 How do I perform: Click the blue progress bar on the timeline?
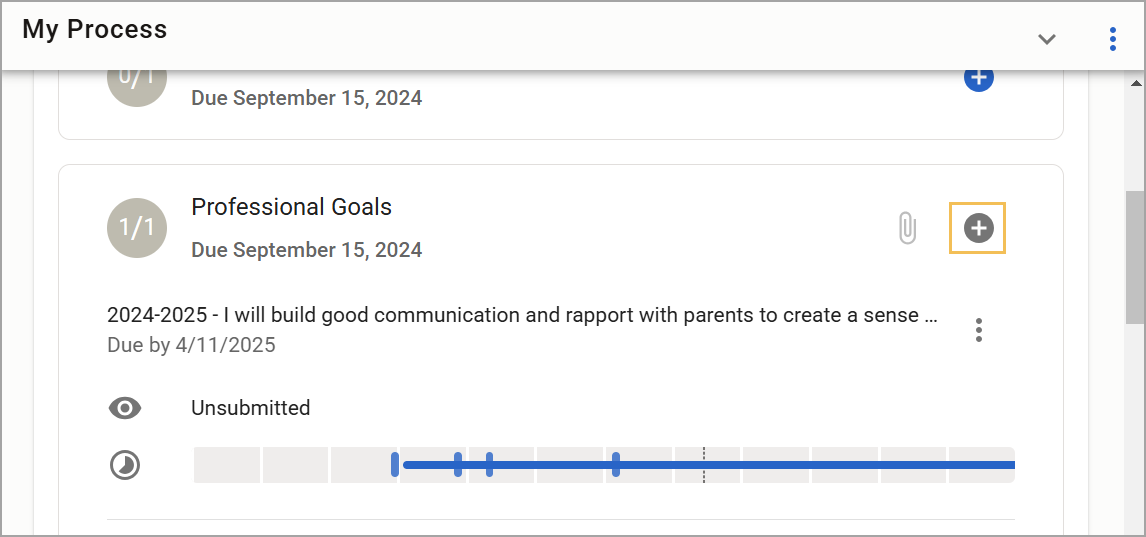pos(709,465)
